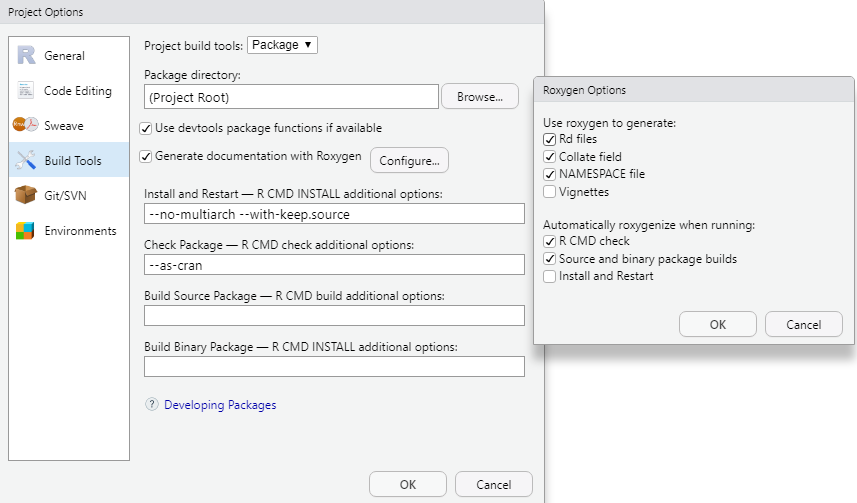Image resolution: width=857 pixels, height=503 pixels.
Task: Confirm Roxygen Options with OK
Action: pyautogui.click(x=718, y=324)
